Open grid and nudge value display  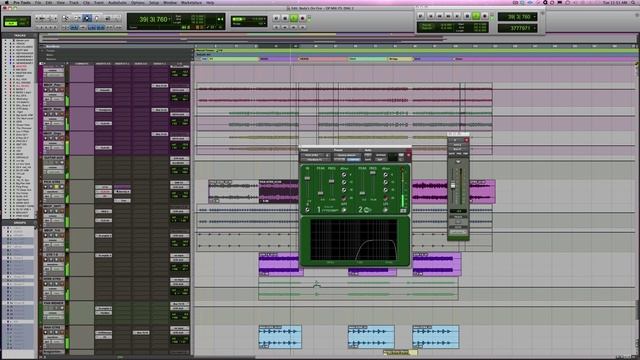coord(249,21)
